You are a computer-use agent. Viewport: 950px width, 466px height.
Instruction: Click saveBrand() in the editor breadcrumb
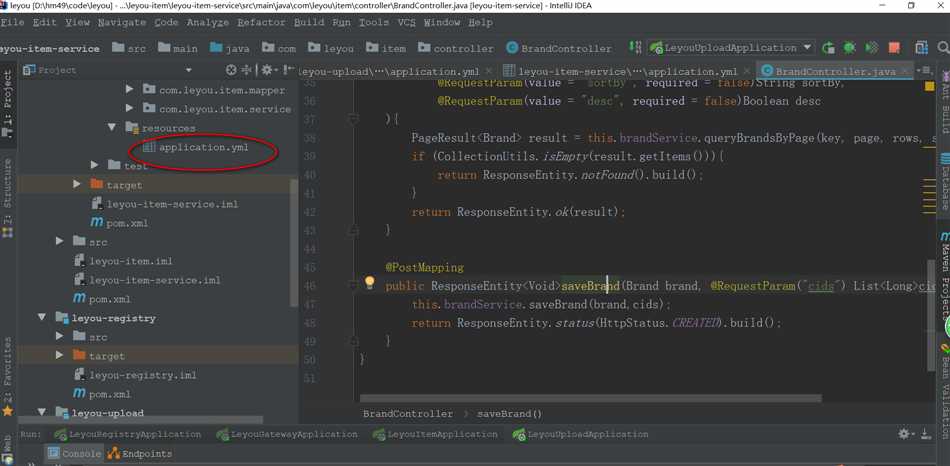[510, 414]
